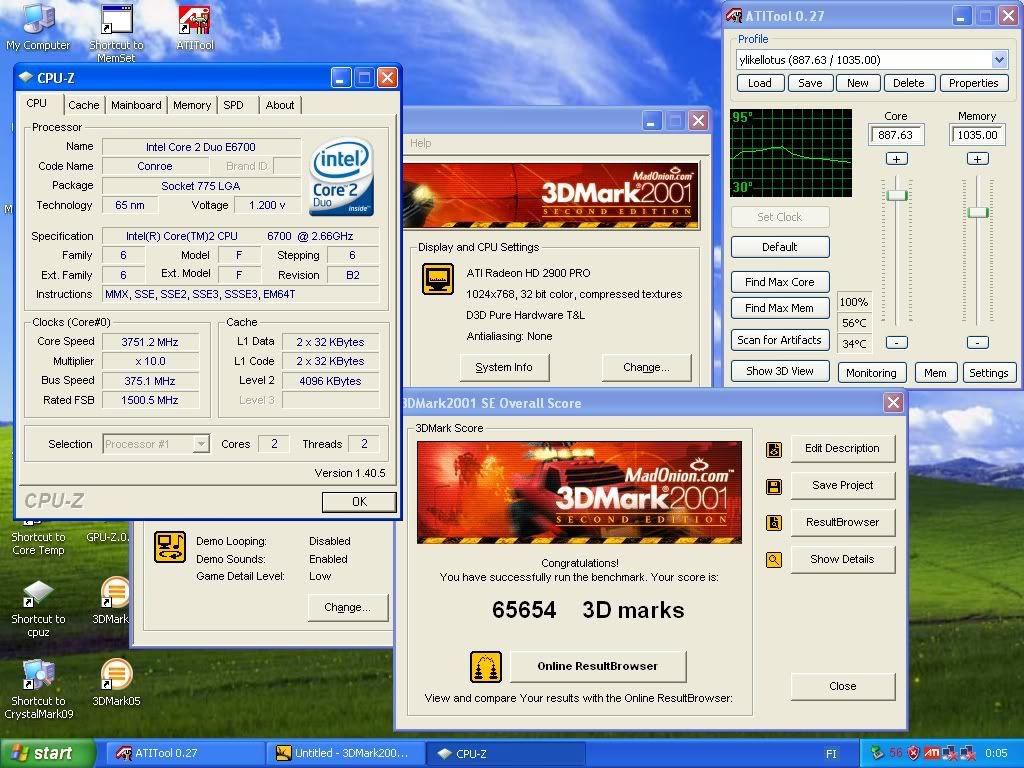Click the temperature graph in ATITool
Screen dimensions: 1024x768
pyautogui.click(x=791, y=153)
